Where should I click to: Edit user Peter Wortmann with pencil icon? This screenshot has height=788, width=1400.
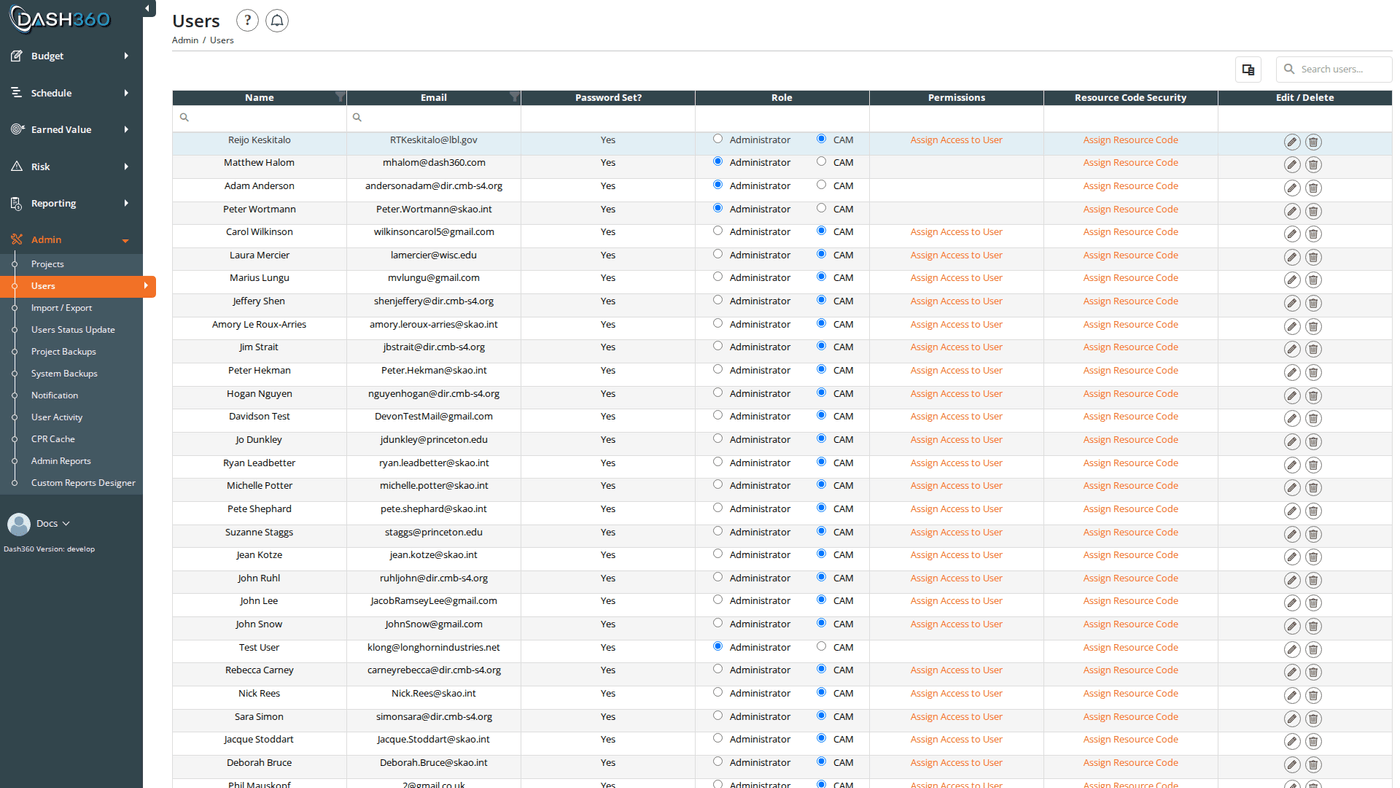pos(1292,211)
